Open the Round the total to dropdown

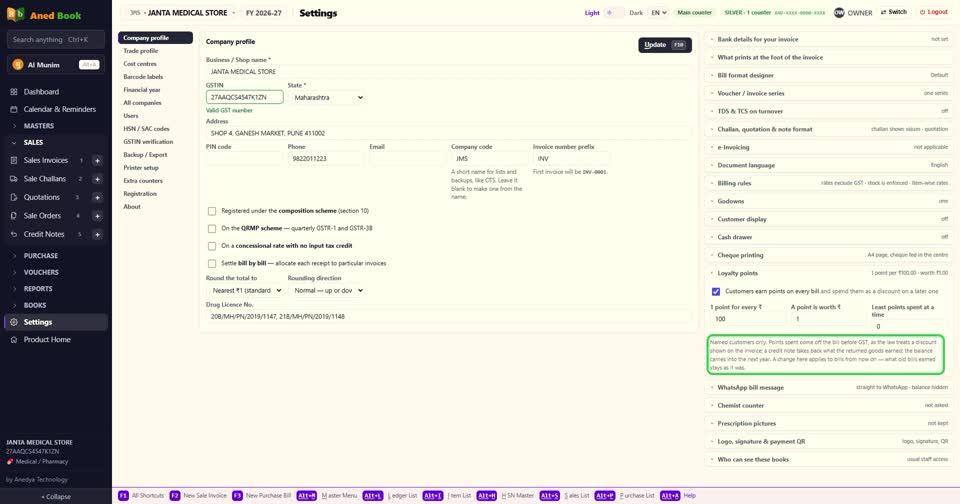(x=245, y=290)
